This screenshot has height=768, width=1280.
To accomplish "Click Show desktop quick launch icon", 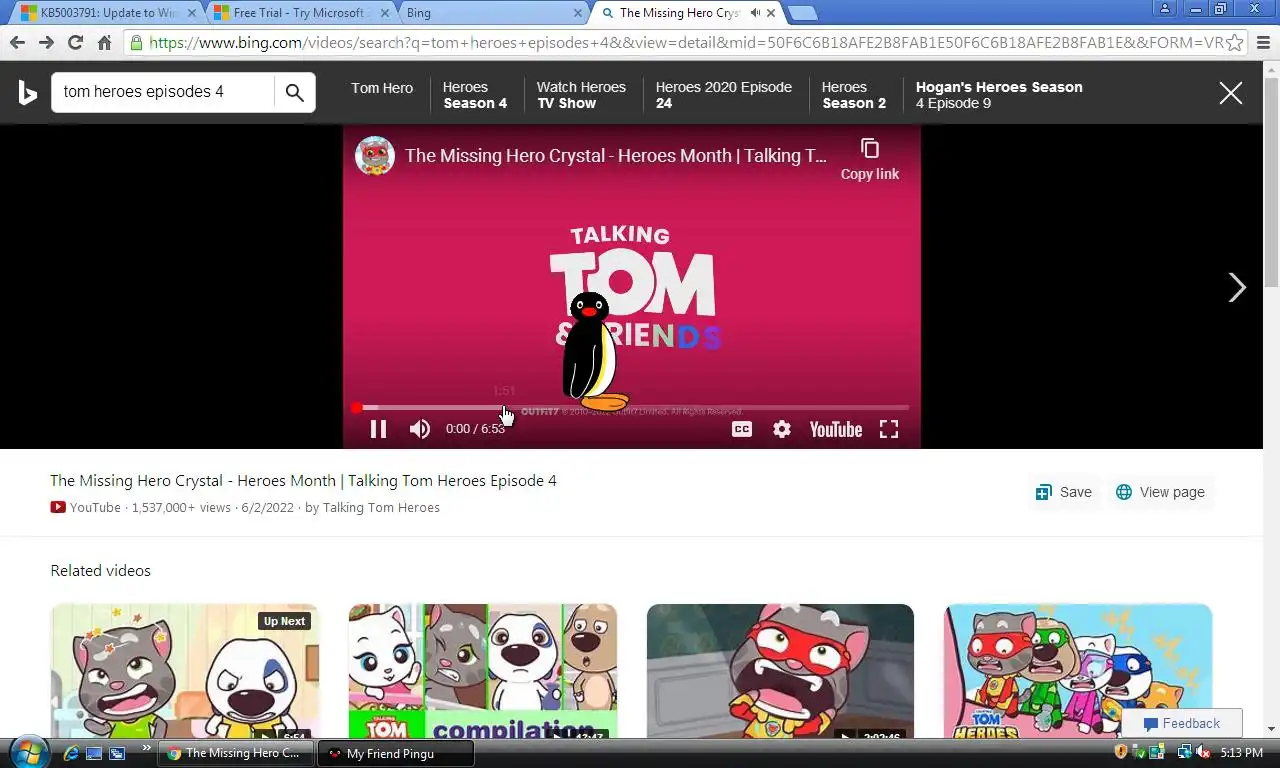I will coord(94,753).
